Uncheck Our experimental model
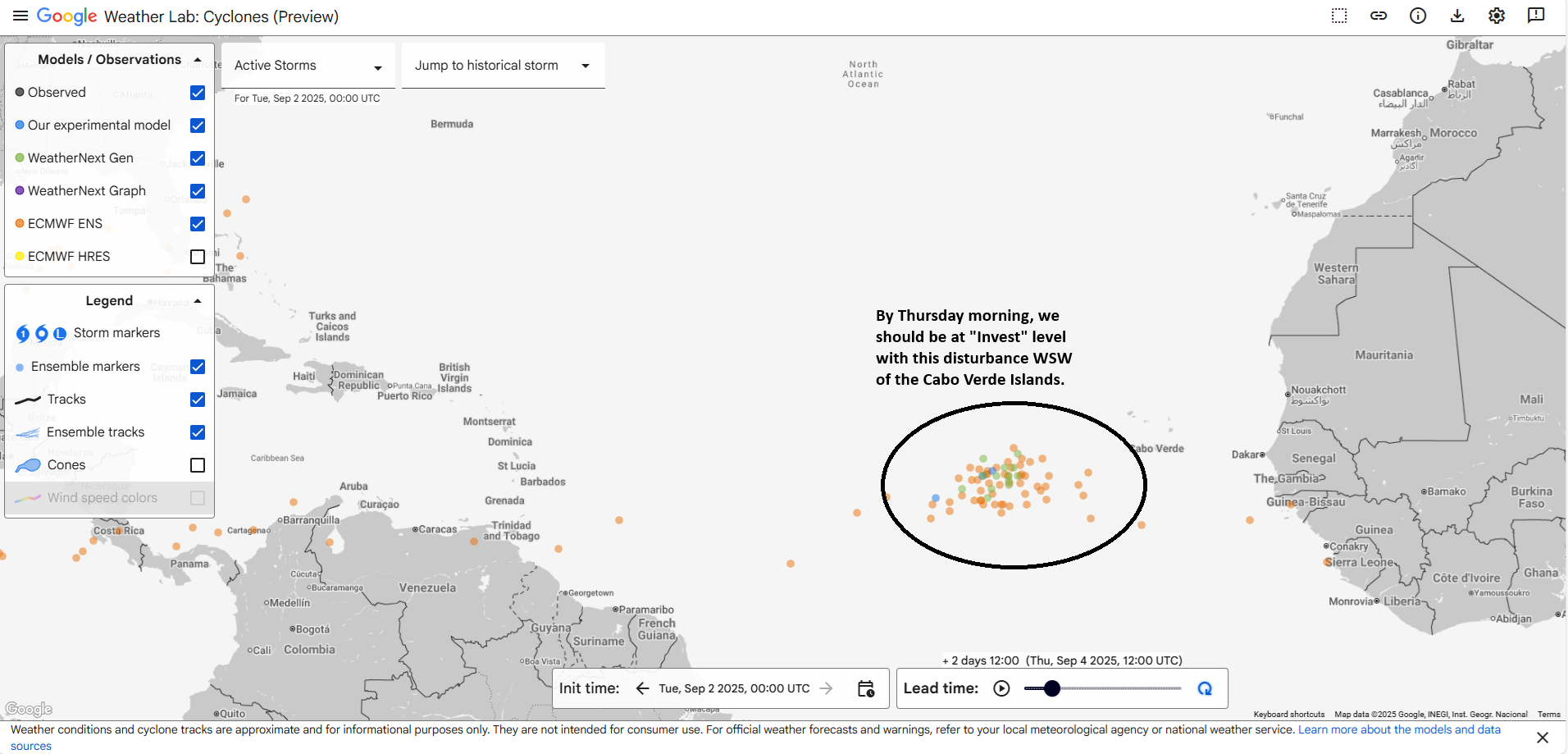 [198, 126]
